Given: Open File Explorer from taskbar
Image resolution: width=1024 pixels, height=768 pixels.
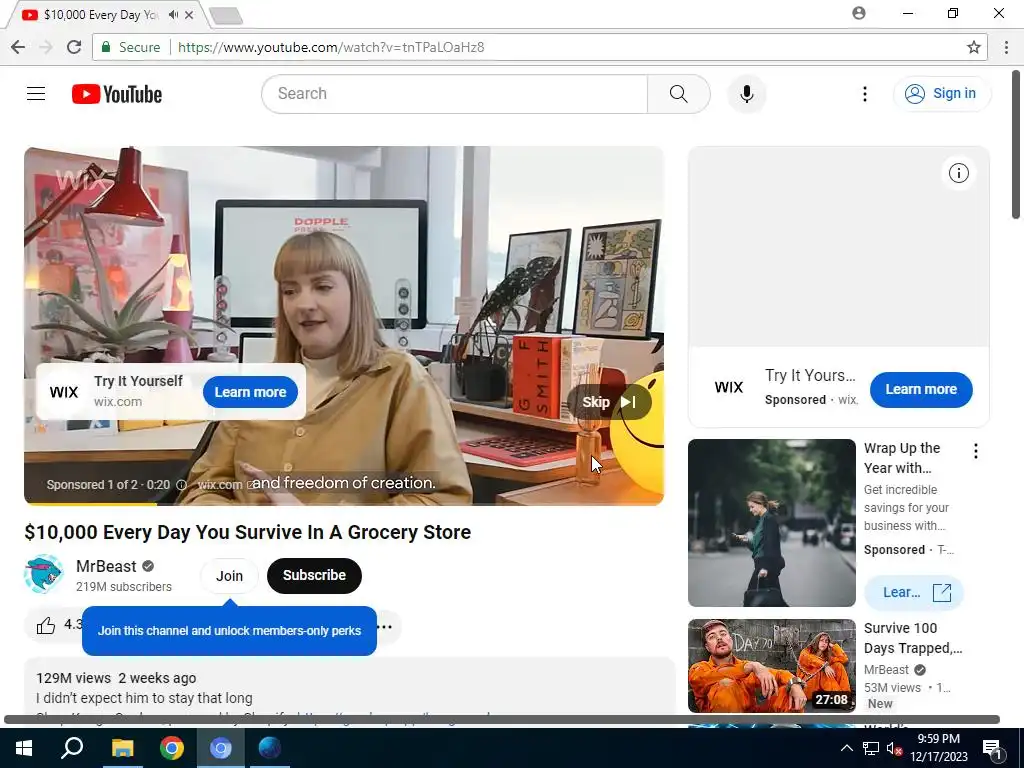Looking at the screenshot, I should click(122, 748).
